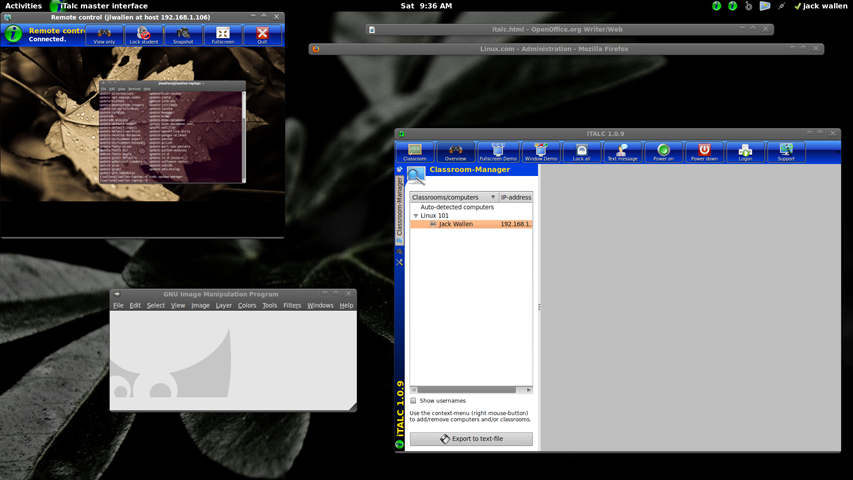The image size is (853, 480).
Task: Click the chat message tray icon in top panel
Action: pos(765,6)
